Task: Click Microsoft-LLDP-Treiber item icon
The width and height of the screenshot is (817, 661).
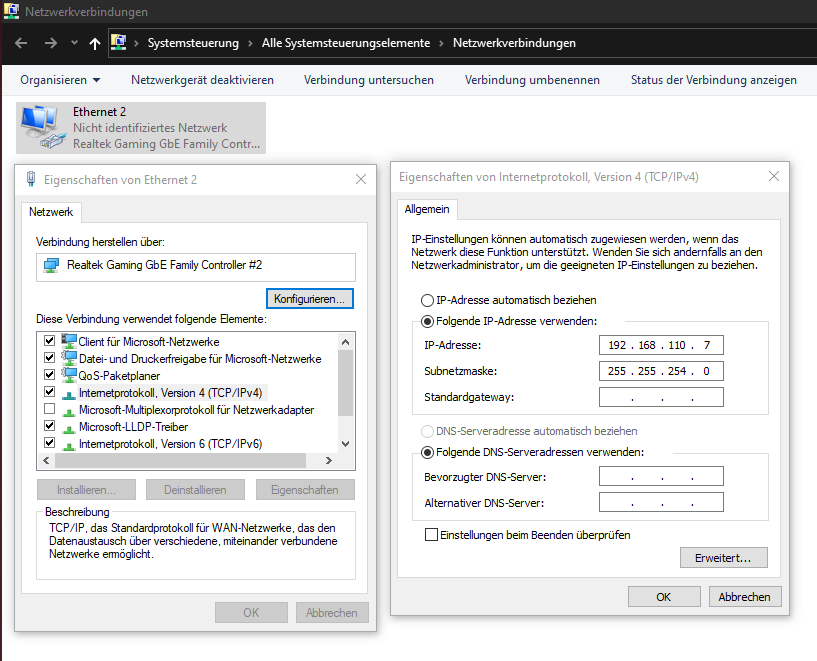Action: (x=69, y=429)
